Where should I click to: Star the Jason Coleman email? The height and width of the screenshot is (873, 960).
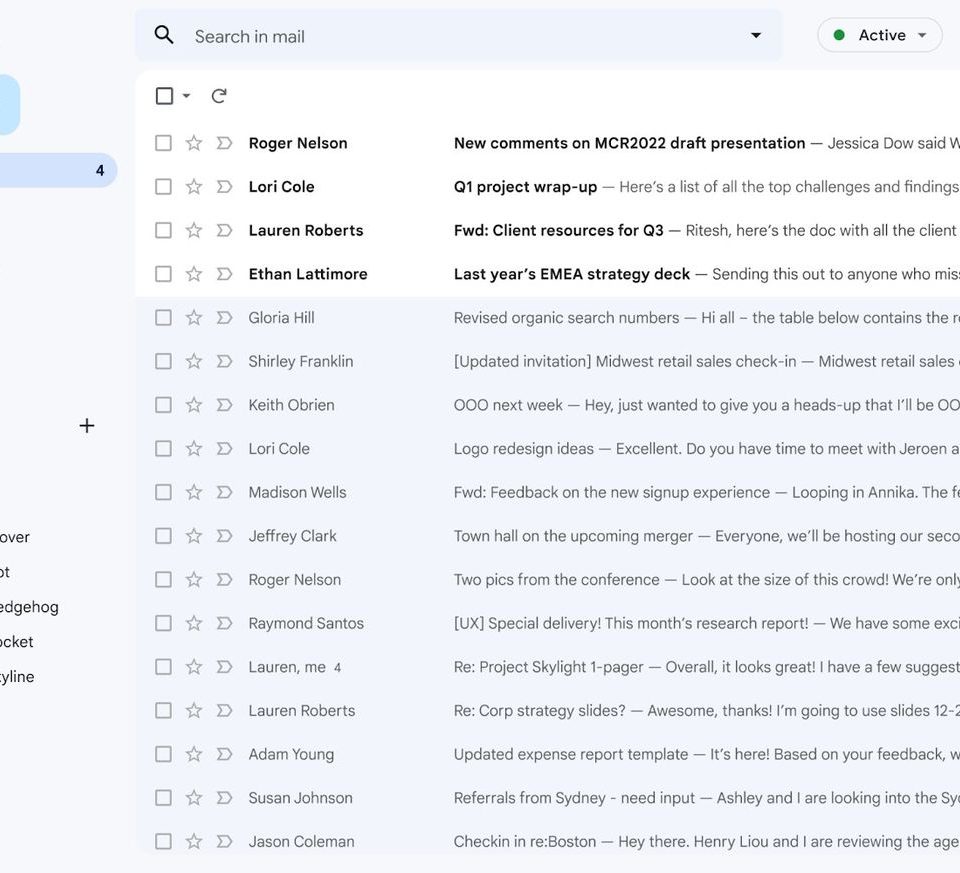coord(194,842)
